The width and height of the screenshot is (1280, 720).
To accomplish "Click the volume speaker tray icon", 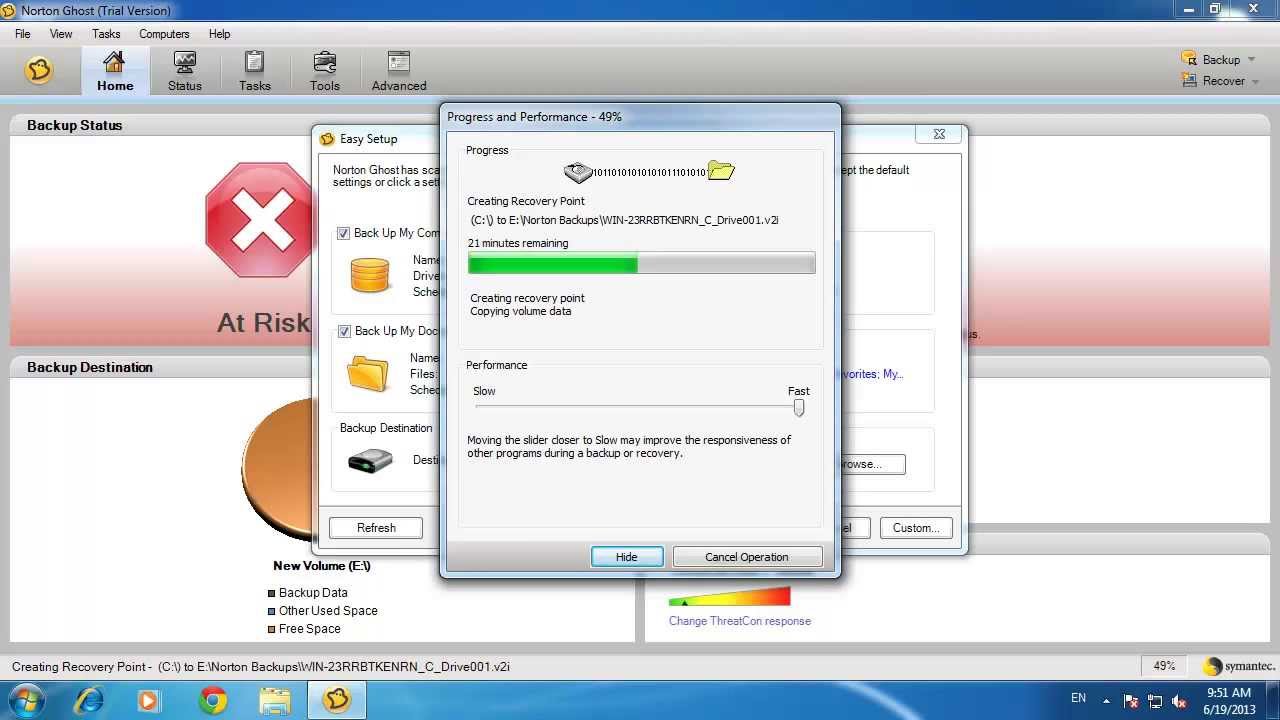I will click(1180, 701).
